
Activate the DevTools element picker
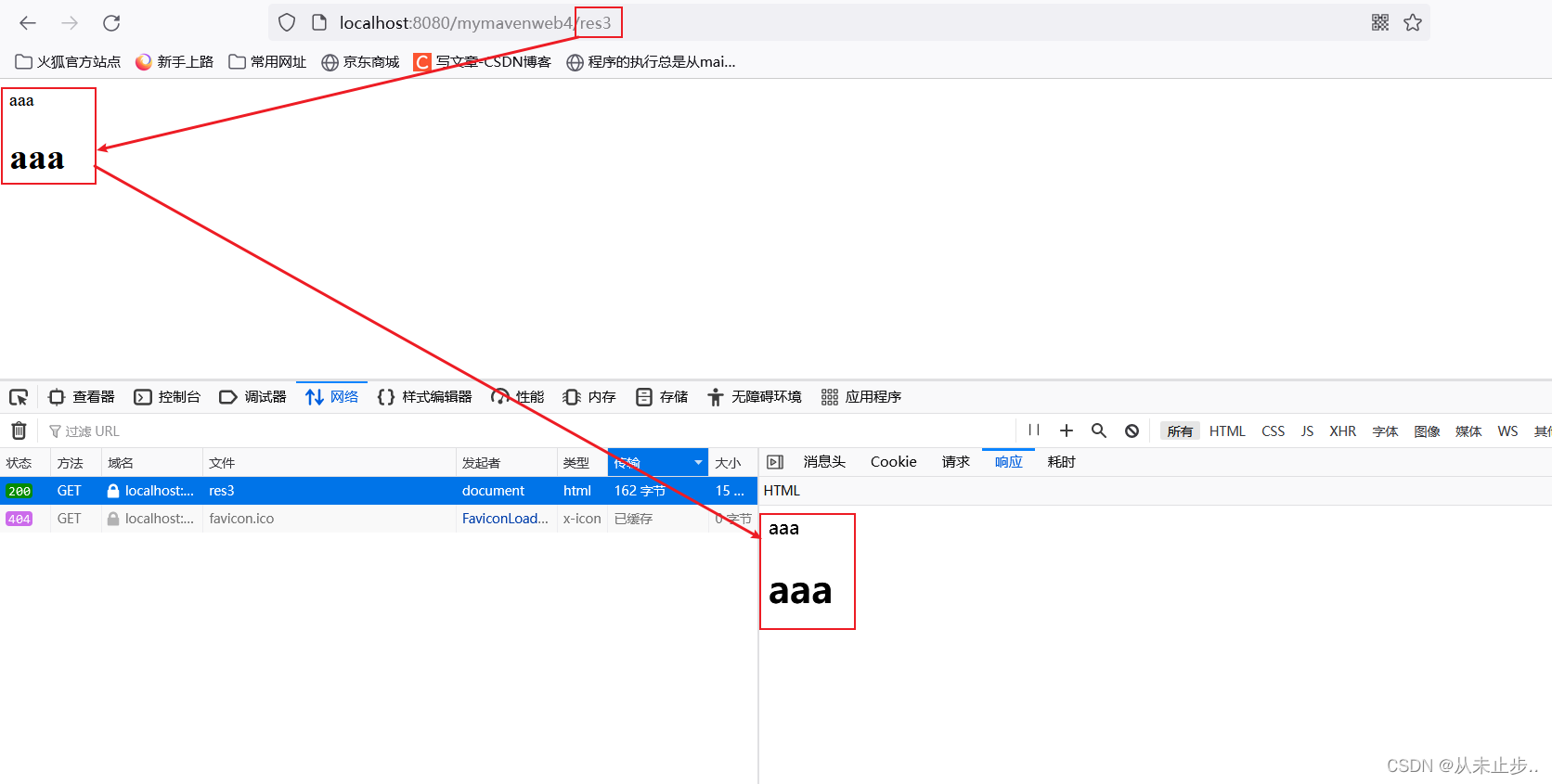19,397
